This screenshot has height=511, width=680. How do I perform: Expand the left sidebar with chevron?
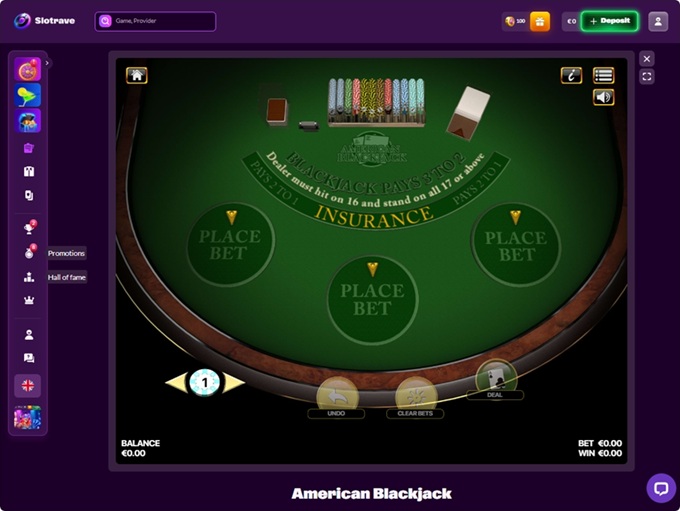coord(47,63)
